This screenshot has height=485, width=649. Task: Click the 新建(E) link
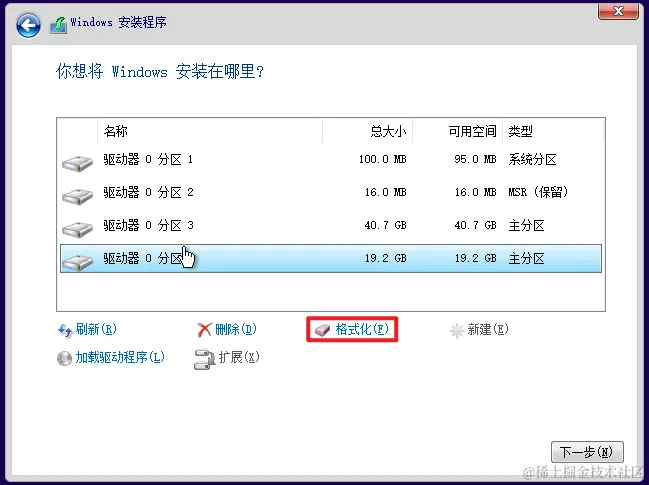(488, 329)
